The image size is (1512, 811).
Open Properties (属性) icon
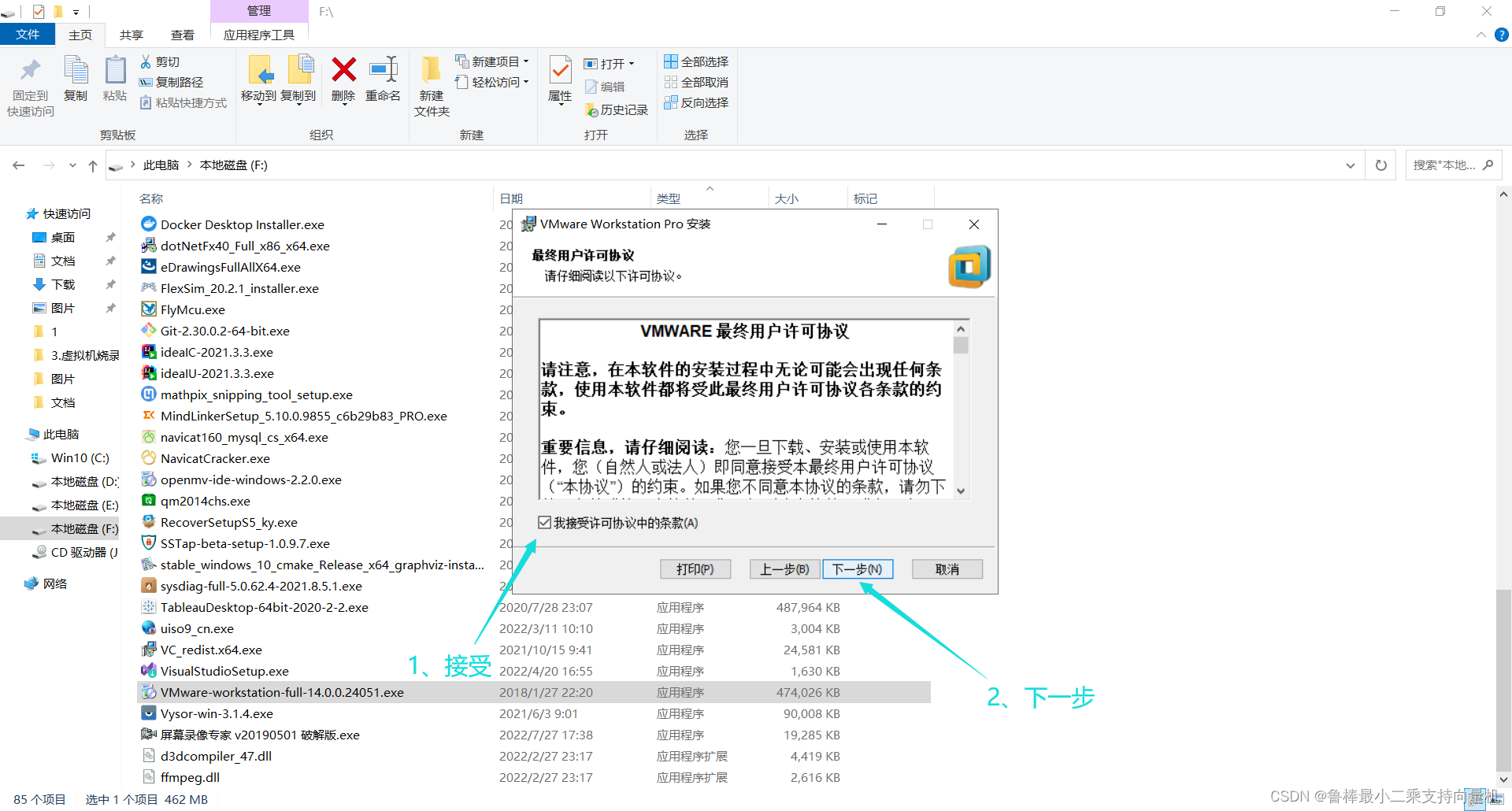(561, 70)
